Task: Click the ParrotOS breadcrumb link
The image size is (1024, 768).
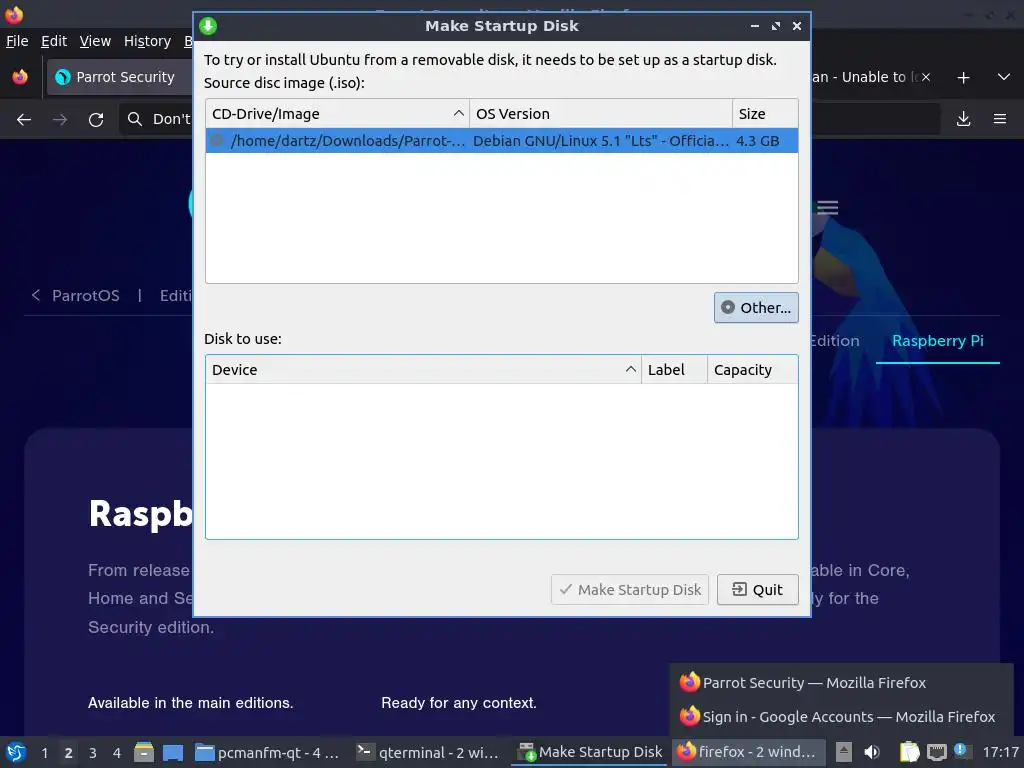Action: 86,296
